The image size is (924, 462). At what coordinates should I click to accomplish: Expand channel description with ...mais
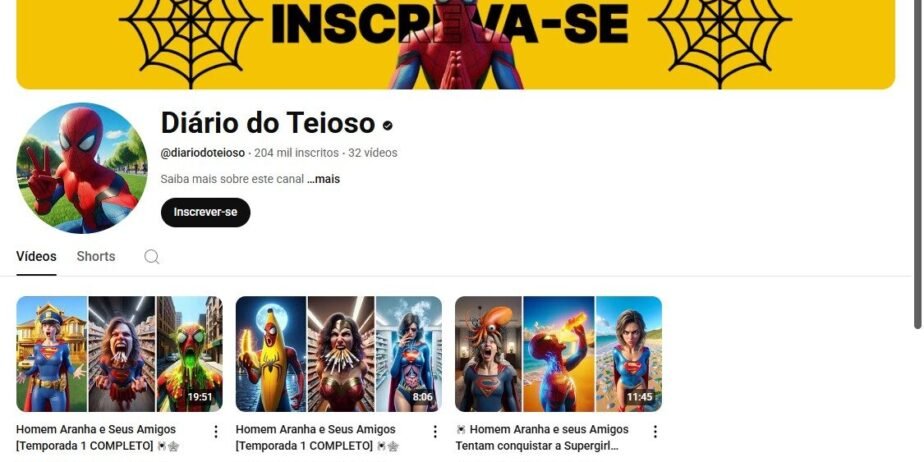[323, 179]
